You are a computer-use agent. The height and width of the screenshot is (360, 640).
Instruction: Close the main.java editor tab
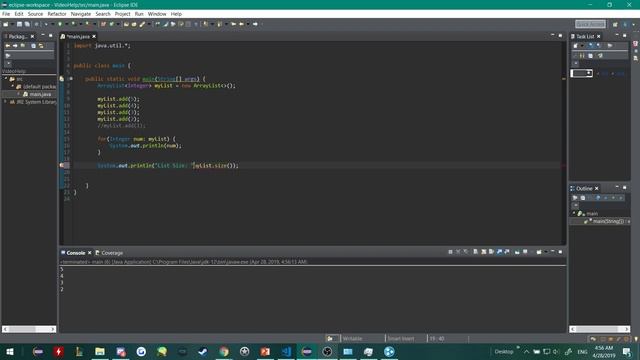[94, 36]
